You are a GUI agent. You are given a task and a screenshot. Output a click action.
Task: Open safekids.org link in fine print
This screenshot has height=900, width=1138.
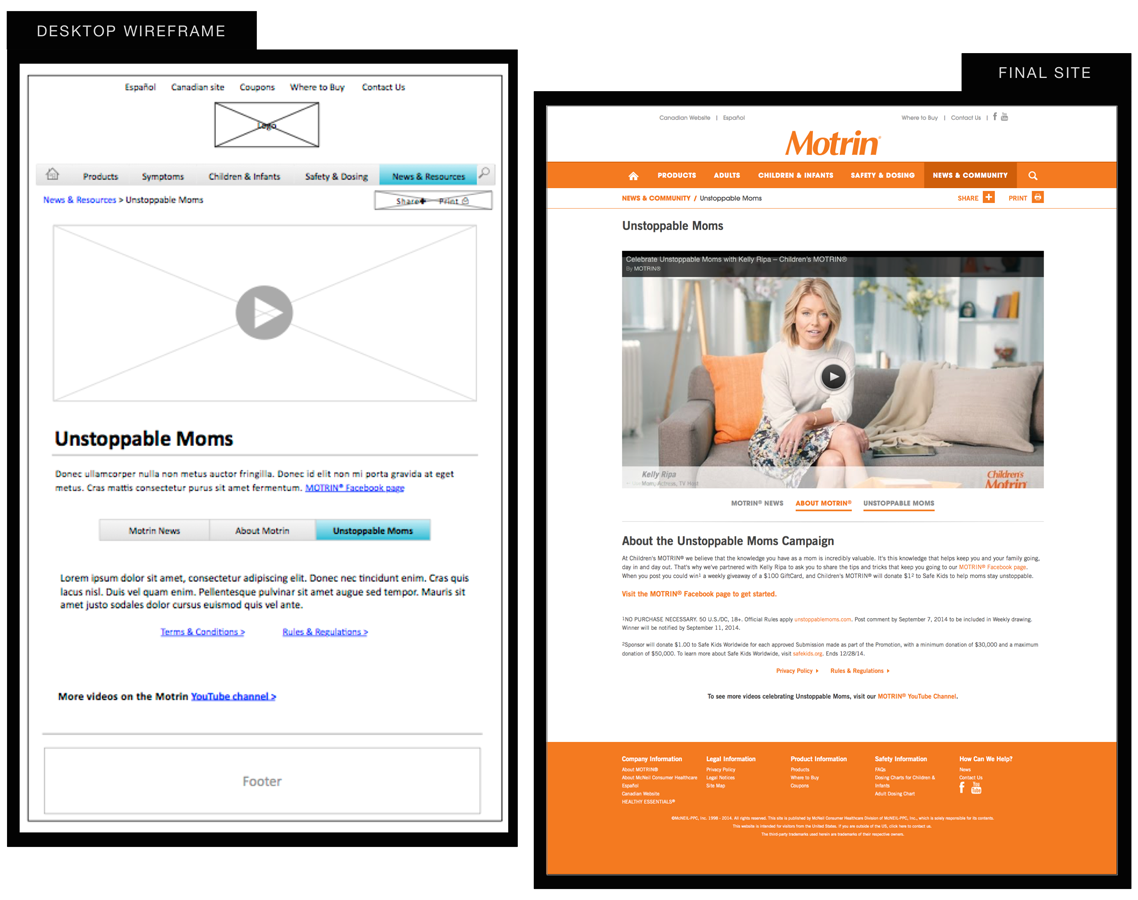pos(807,654)
